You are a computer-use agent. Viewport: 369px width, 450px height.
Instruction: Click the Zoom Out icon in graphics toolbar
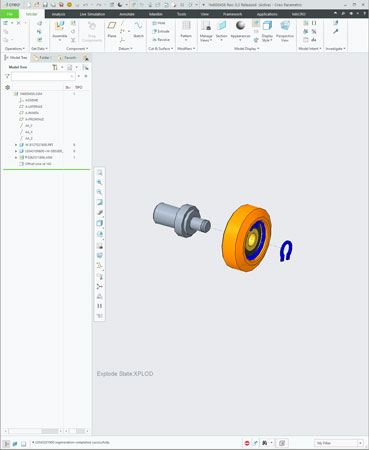click(100, 192)
